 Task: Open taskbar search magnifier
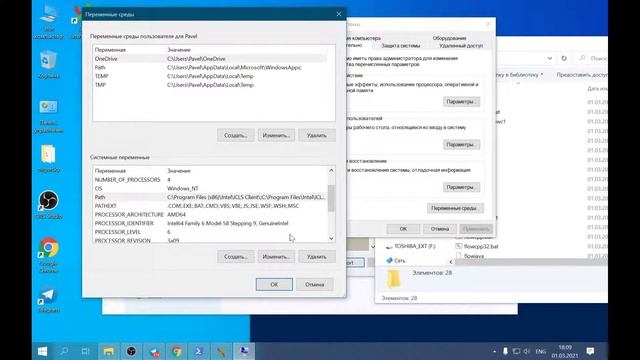[64, 351]
